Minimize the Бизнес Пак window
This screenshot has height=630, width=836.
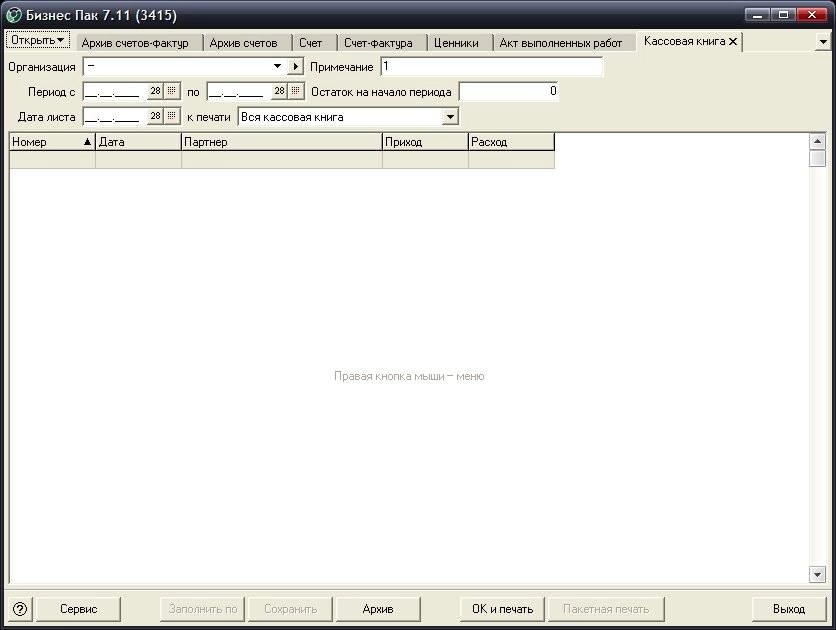point(757,14)
